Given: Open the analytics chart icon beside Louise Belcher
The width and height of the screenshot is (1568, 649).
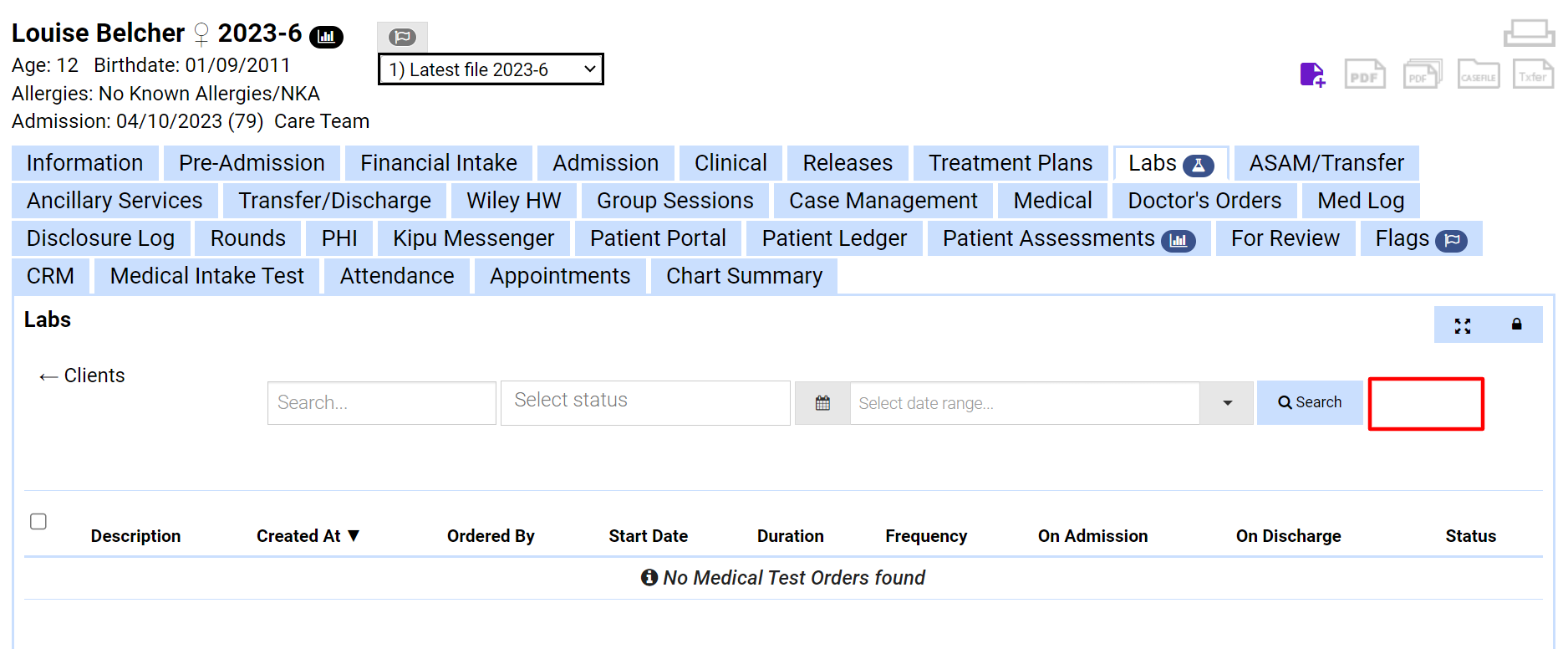Looking at the screenshot, I should [326, 37].
